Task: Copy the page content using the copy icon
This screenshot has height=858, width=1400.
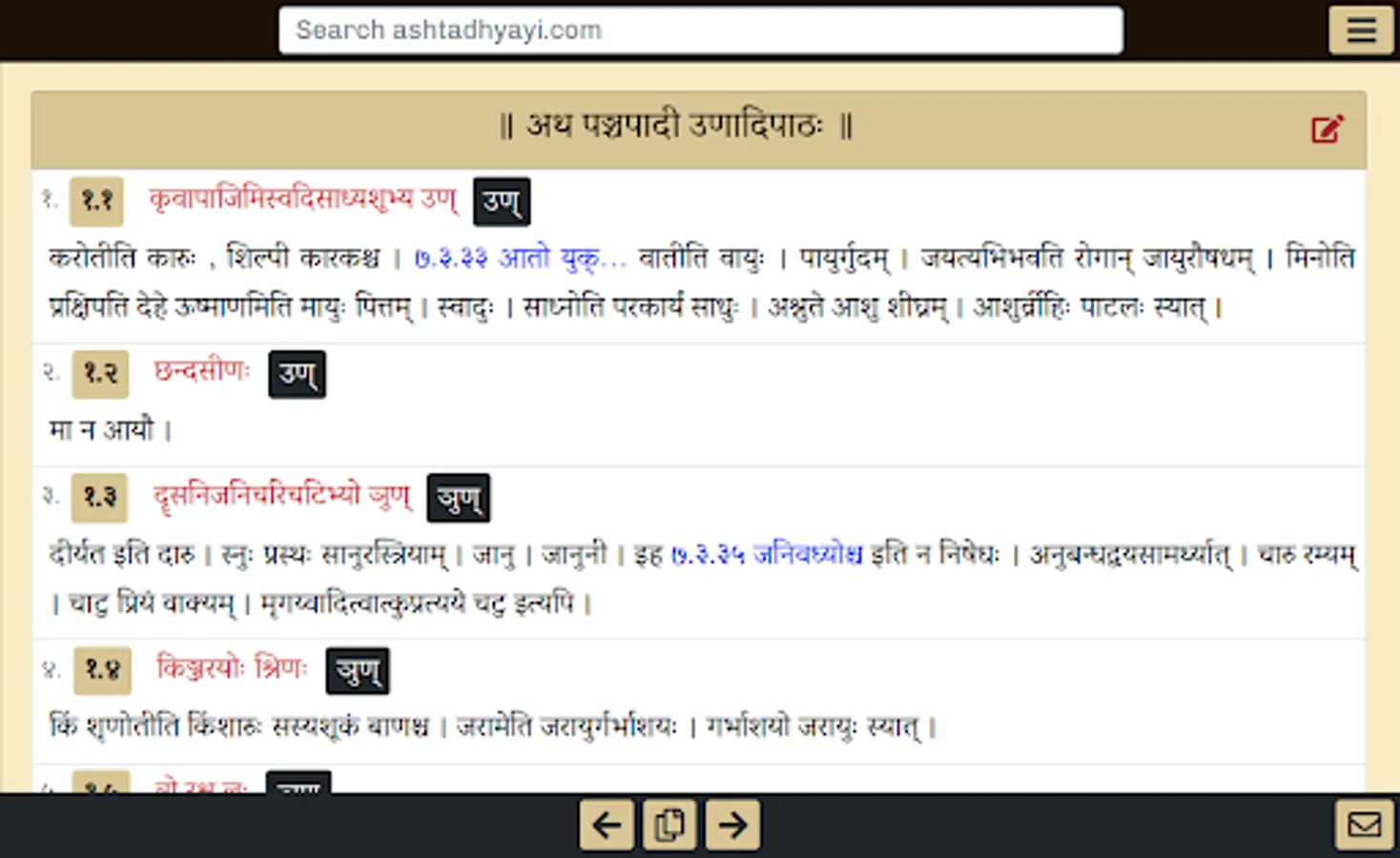Action: pyautogui.click(x=669, y=825)
